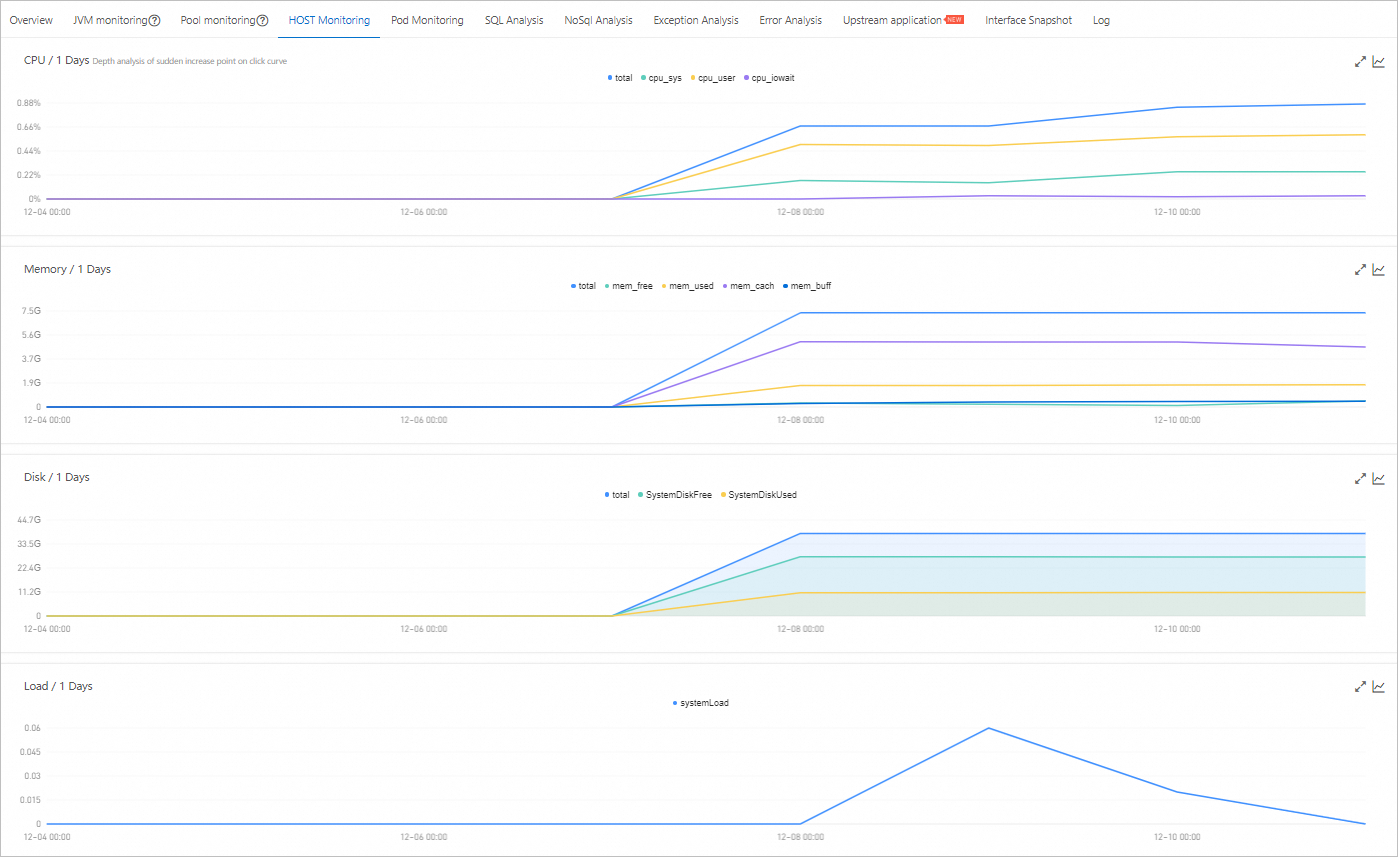Toggle cpu_user series in legend
The height and width of the screenshot is (857, 1398).
(x=714, y=78)
